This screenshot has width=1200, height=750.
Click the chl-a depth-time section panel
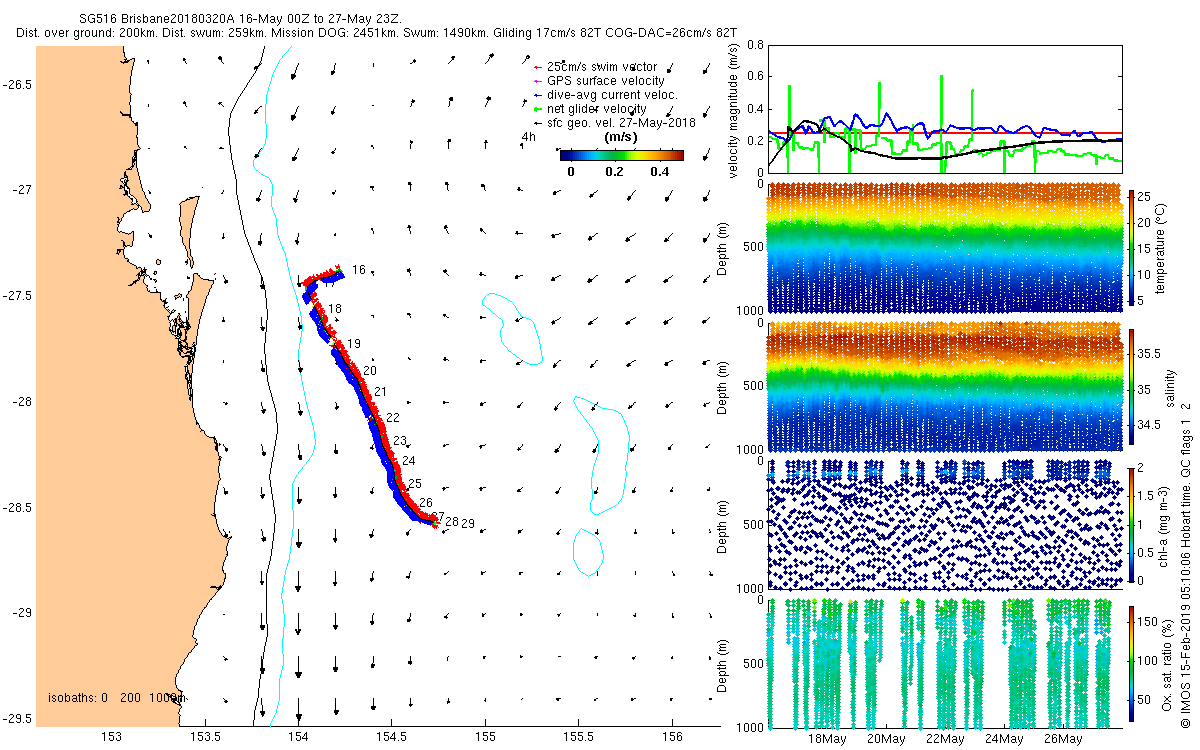[x=943, y=525]
